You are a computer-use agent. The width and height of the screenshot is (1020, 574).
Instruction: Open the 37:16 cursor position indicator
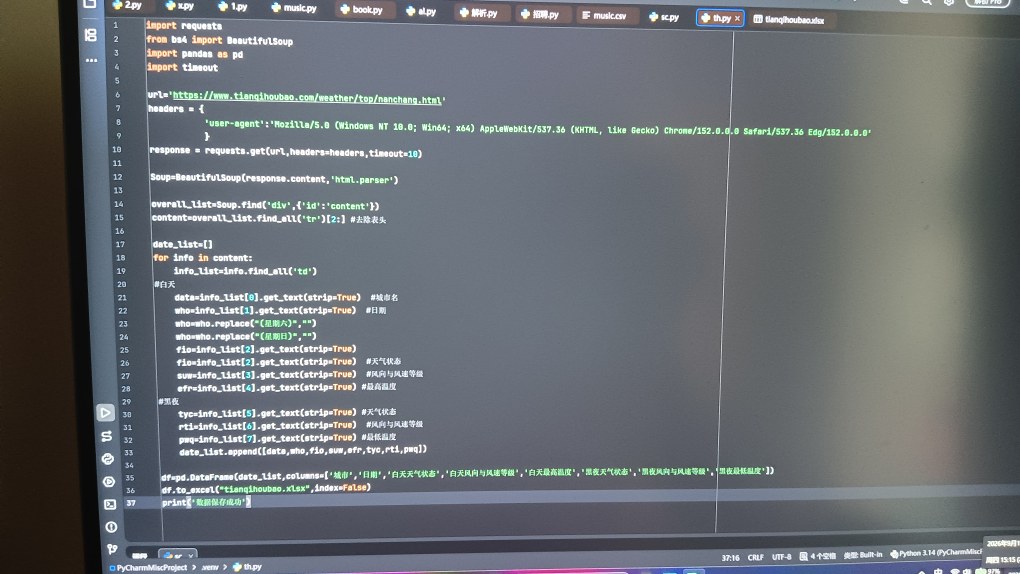tap(731, 558)
